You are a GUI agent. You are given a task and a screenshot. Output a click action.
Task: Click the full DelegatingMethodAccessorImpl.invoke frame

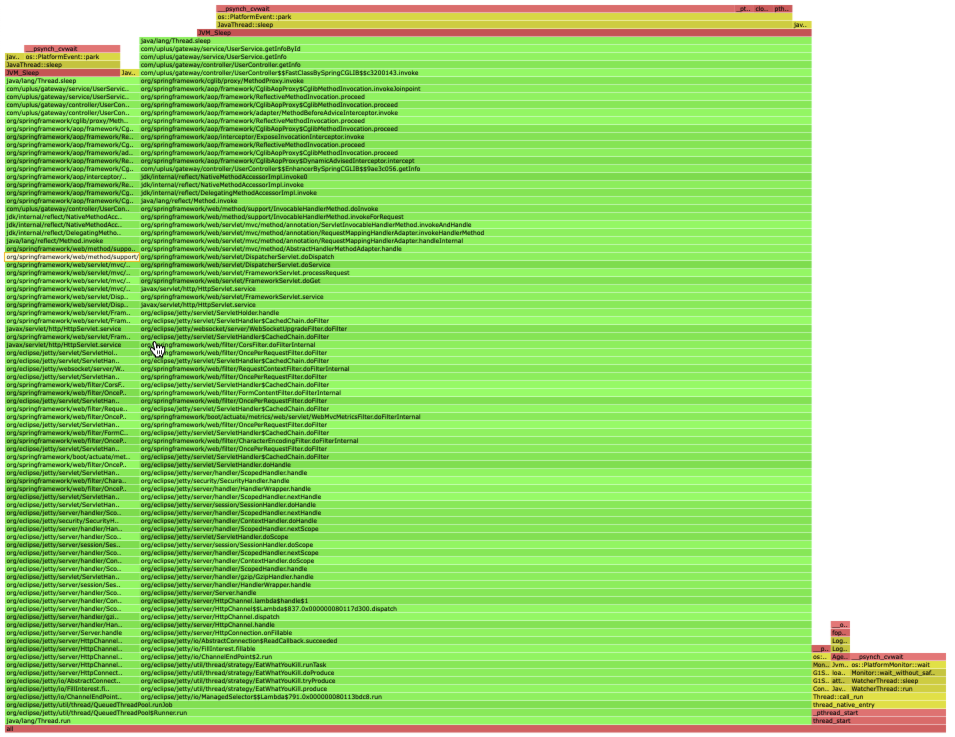pyautogui.click(x=475, y=192)
